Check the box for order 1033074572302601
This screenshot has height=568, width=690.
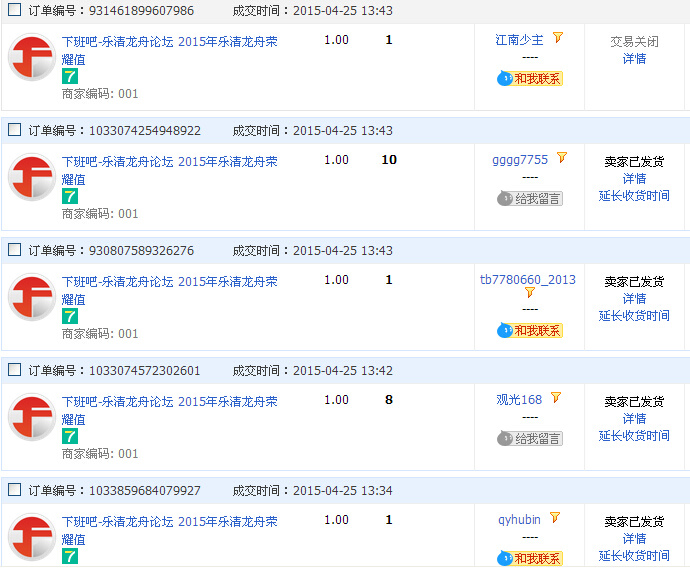pyautogui.click(x=15, y=370)
